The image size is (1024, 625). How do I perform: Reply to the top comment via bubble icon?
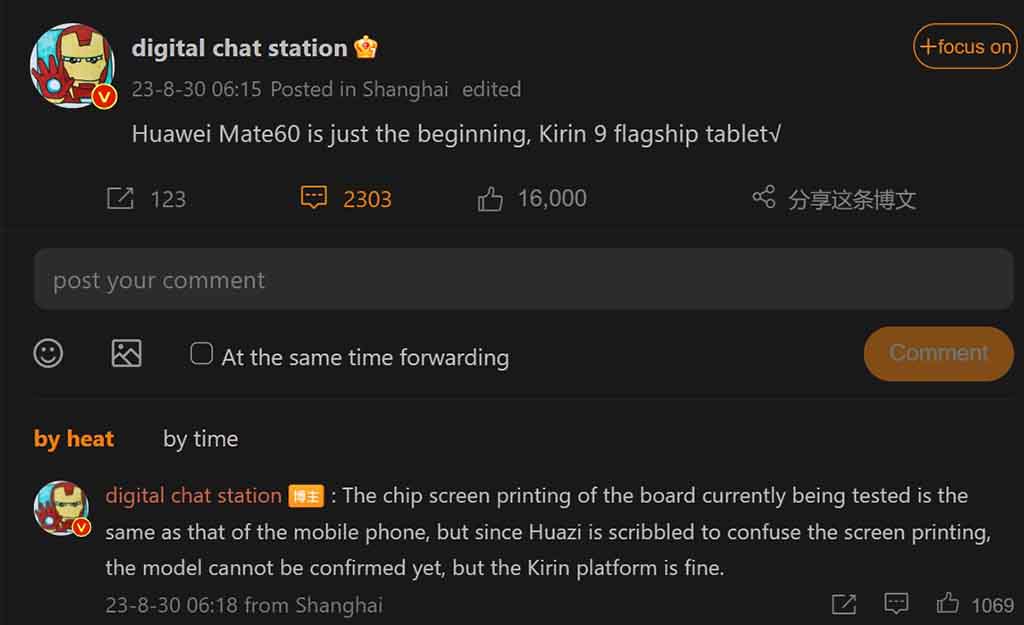pyautogui.click(x=896, y=603)
